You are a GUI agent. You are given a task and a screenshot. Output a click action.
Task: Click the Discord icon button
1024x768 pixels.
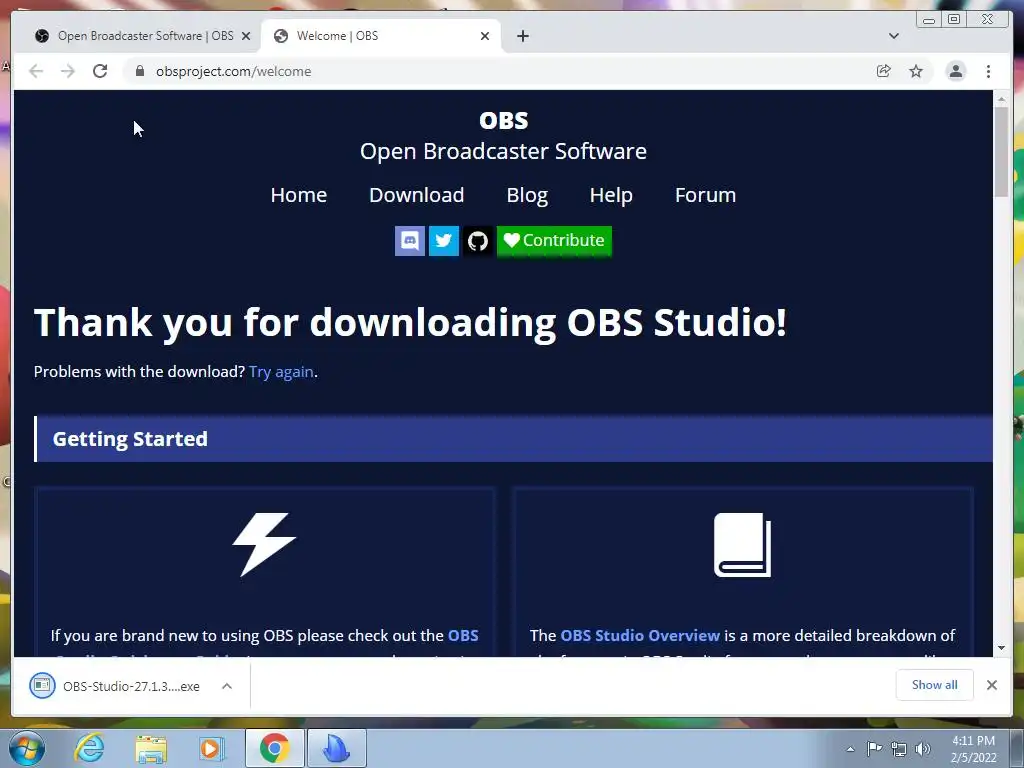pos(409,241)
